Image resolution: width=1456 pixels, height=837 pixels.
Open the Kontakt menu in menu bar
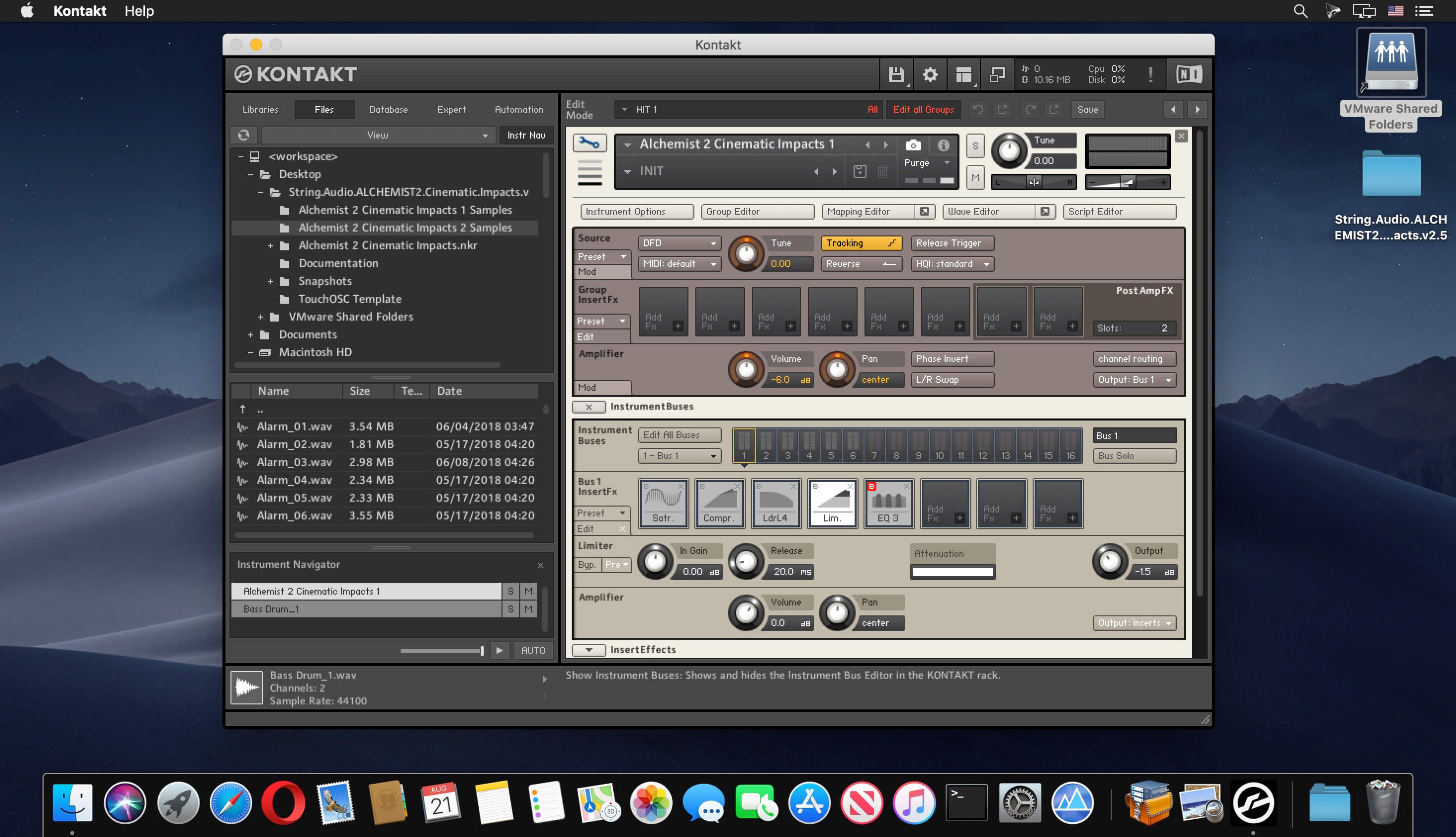[80, 11]
